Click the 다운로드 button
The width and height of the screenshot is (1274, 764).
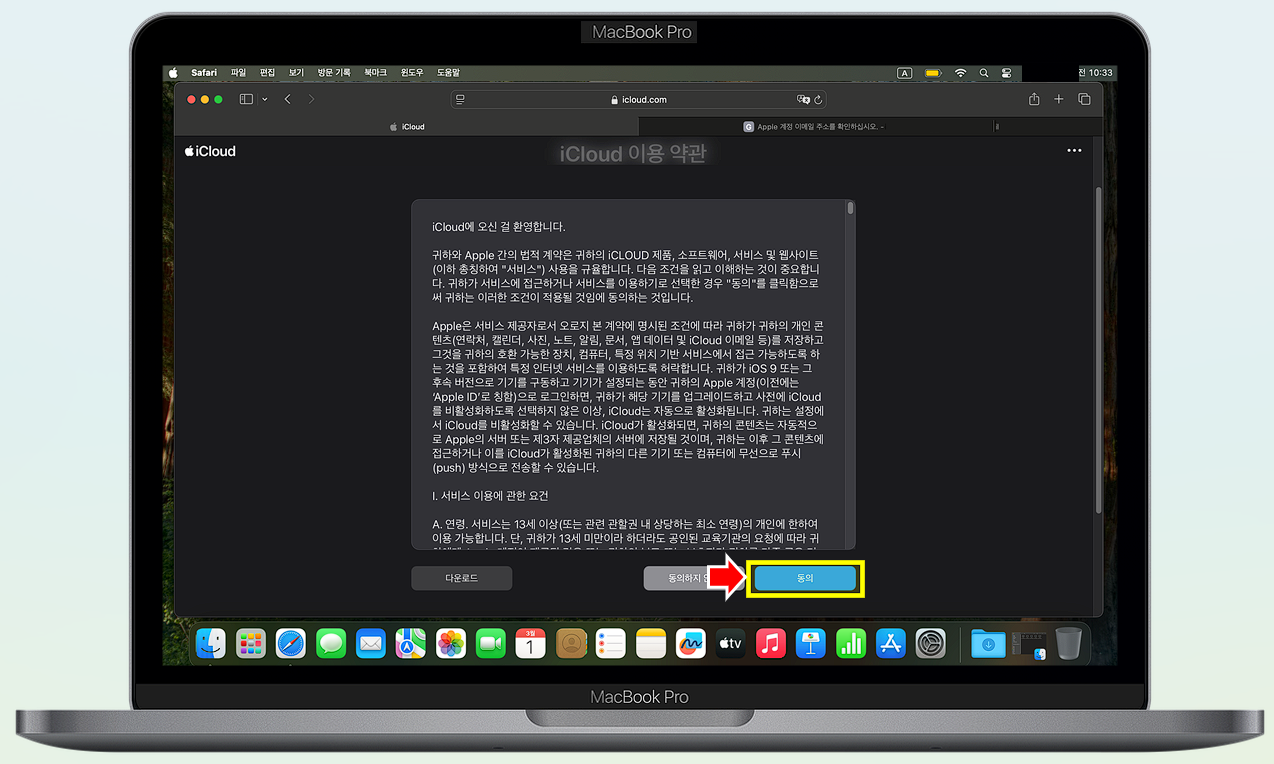462,578
